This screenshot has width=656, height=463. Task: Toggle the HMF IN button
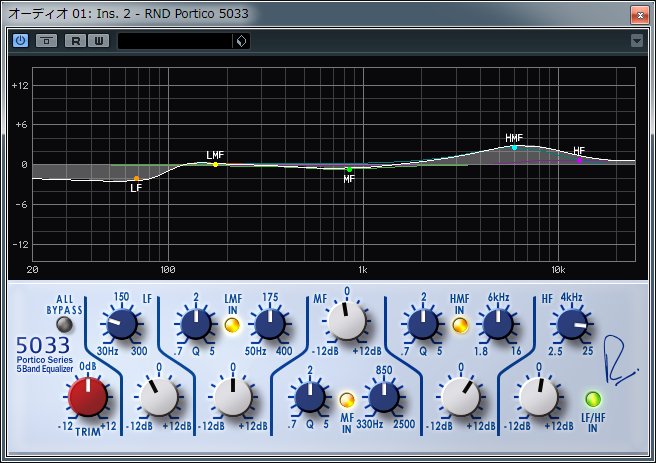tap(460, 325)
